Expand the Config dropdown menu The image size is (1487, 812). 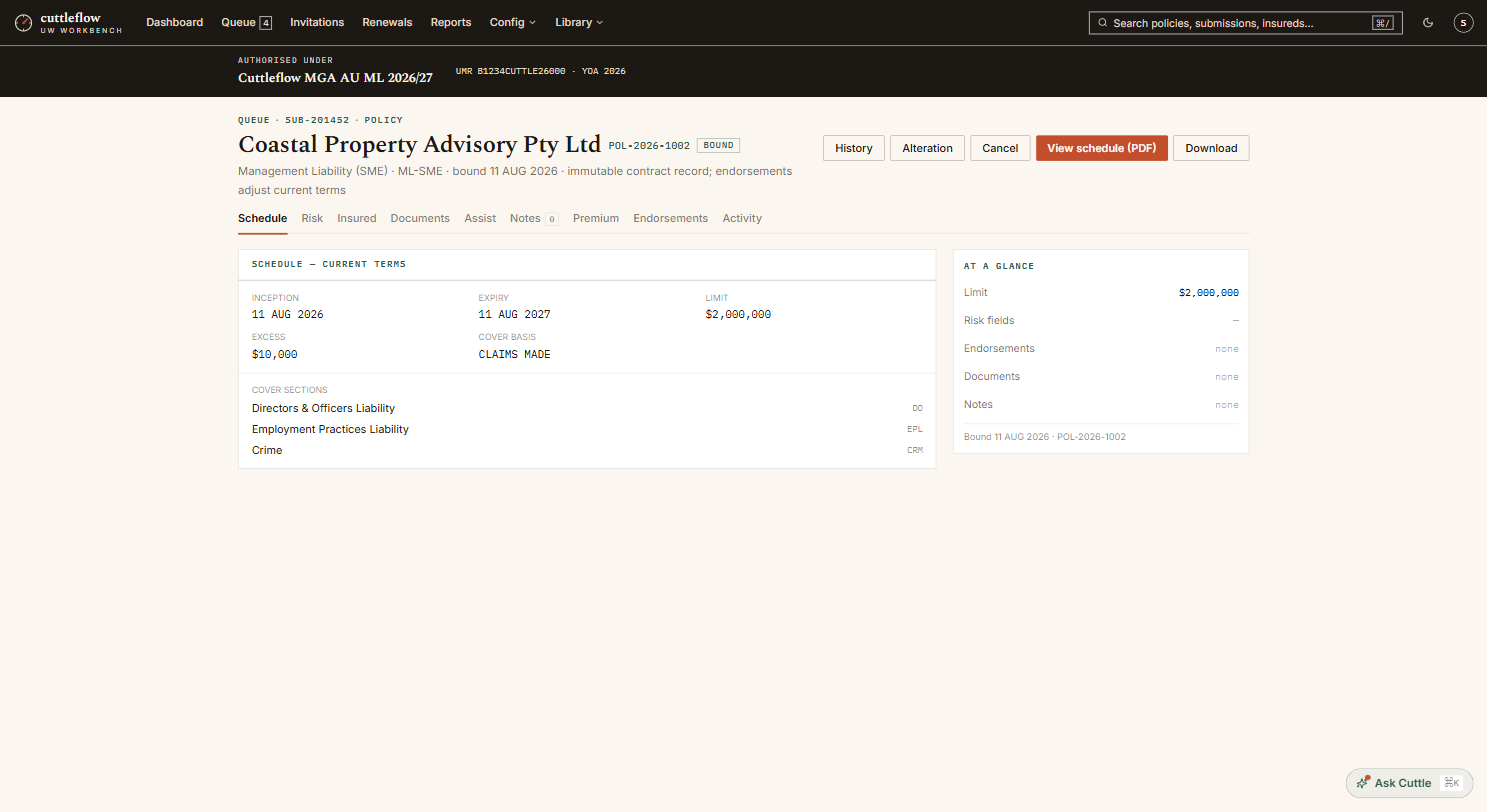[x=512, y=22]
